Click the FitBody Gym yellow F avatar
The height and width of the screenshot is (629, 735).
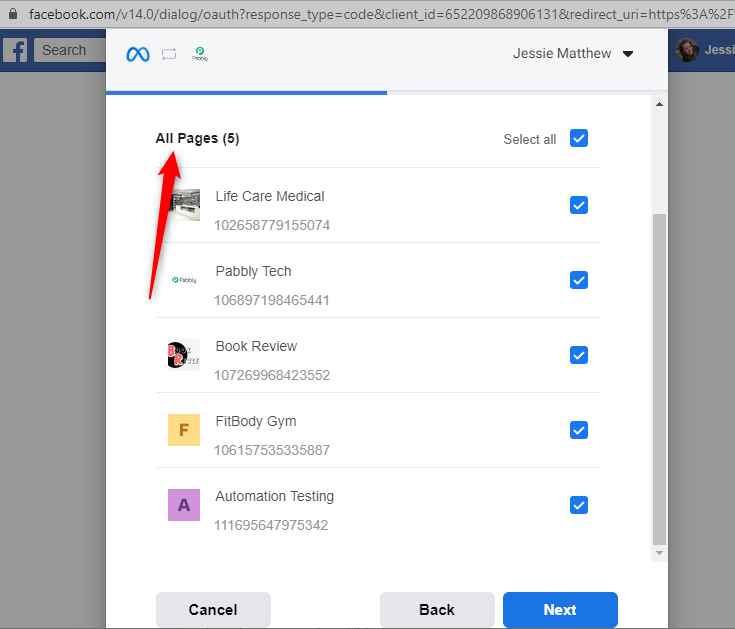tap(184, 430)
